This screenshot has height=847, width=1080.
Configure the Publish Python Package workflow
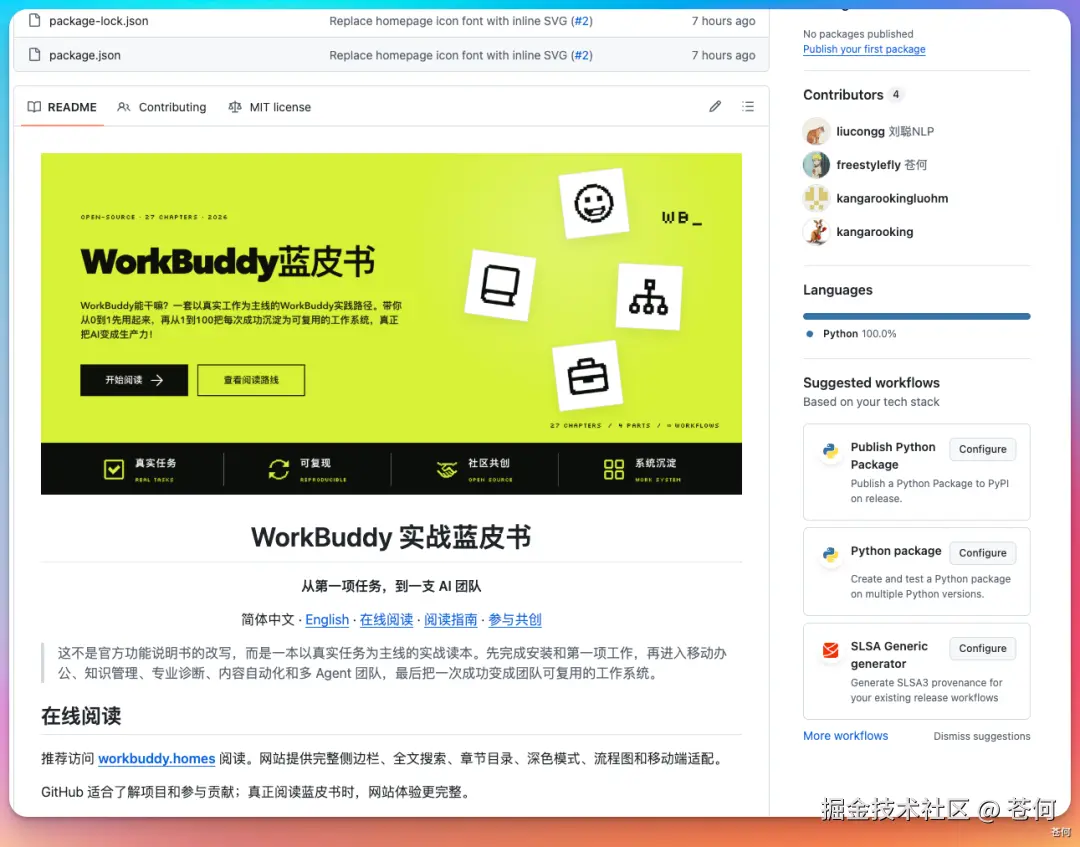(x=982, y=449)
